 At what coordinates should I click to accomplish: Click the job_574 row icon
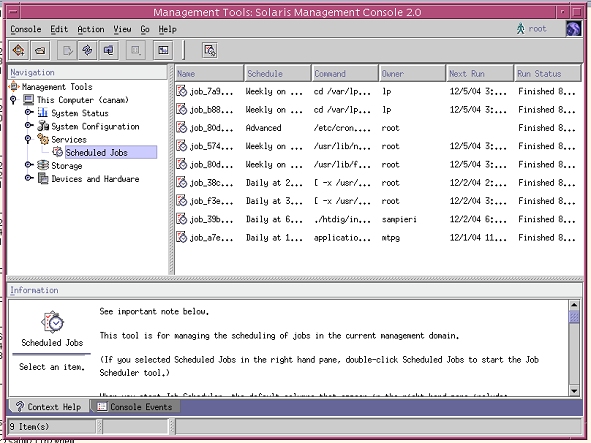[182, 146]
